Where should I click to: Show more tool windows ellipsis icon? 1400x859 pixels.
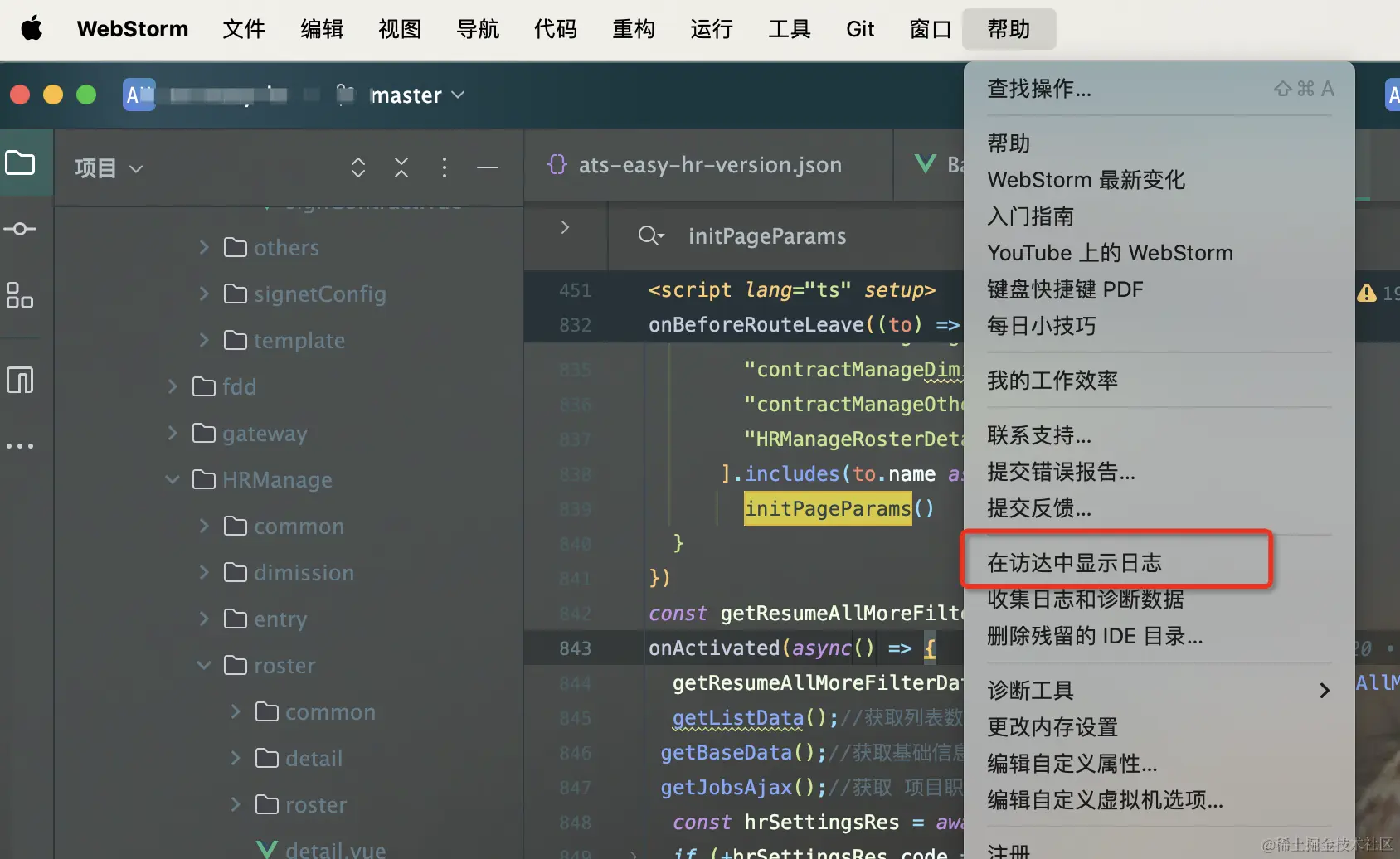coord(20,446)
